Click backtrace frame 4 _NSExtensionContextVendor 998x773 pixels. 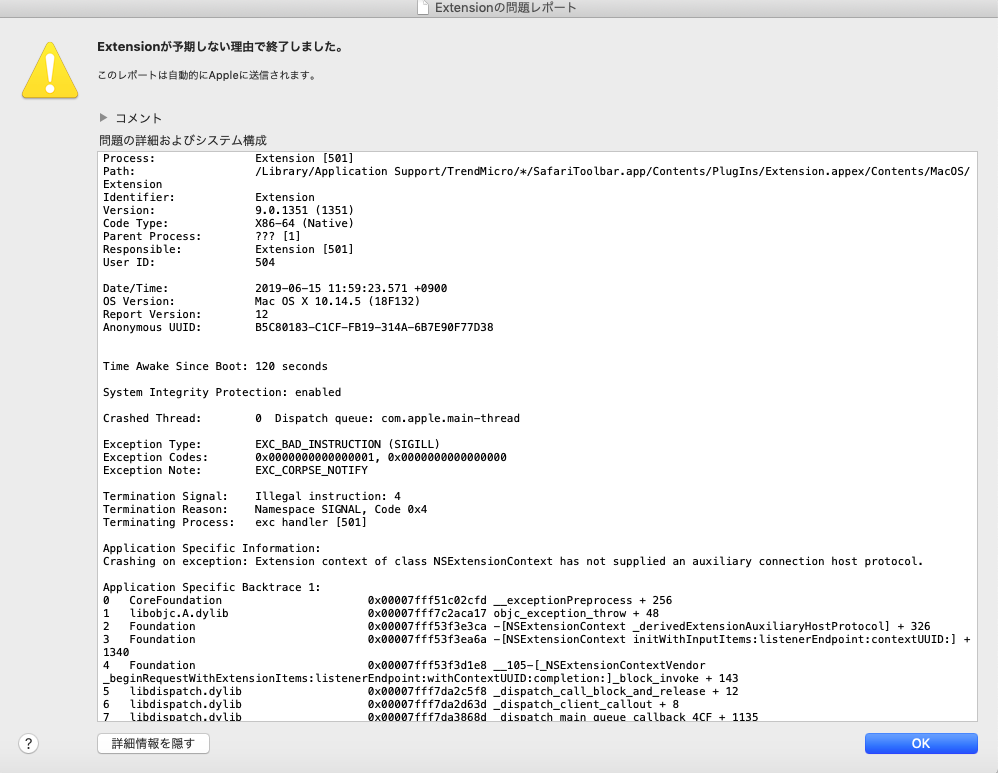coord(421,672)
